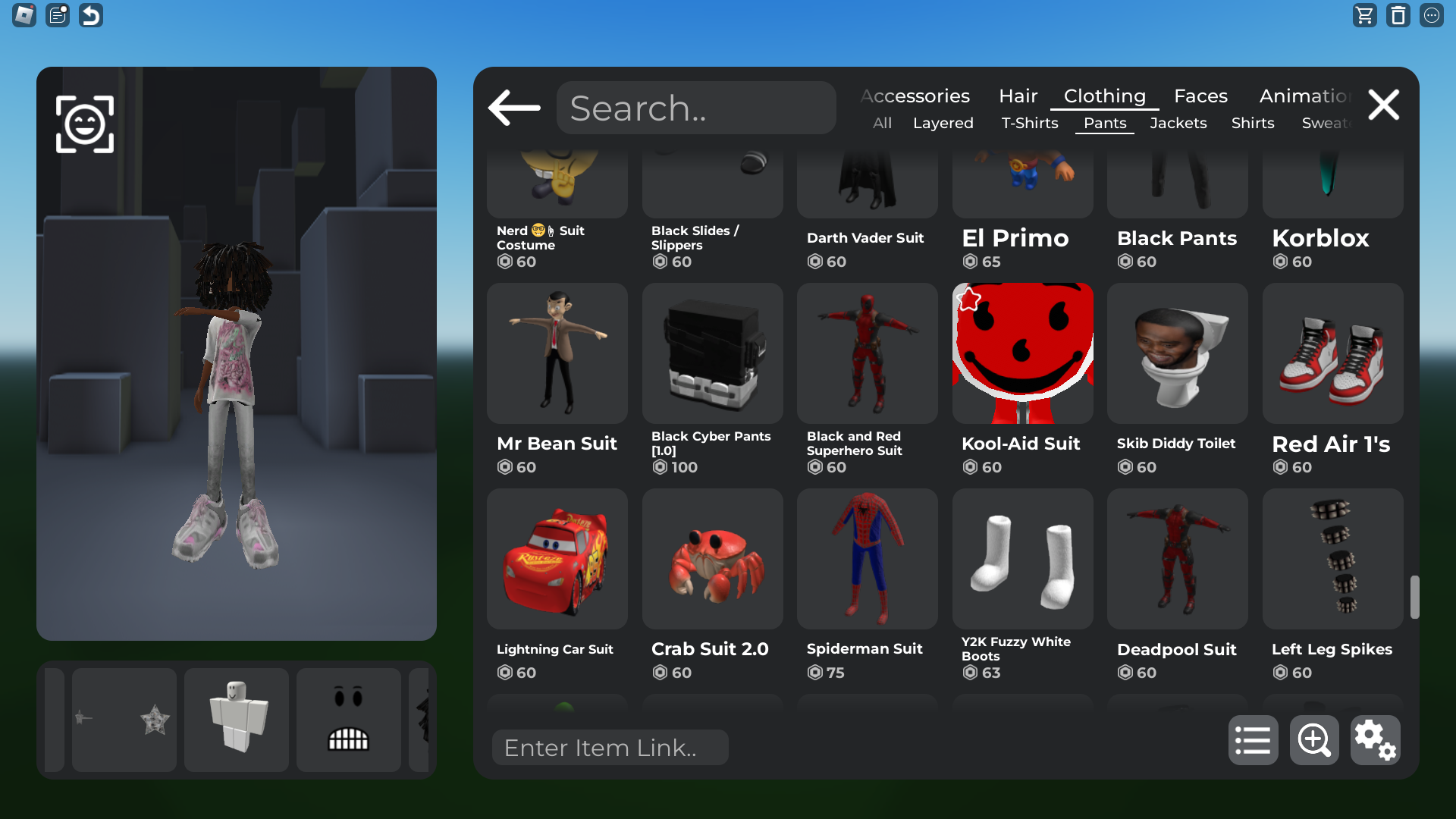Image resolution: width=1456 pixels, height=819 pixels.
Task: Open the chat bubble more-options icon
Action: click(x=1431, y=15)
